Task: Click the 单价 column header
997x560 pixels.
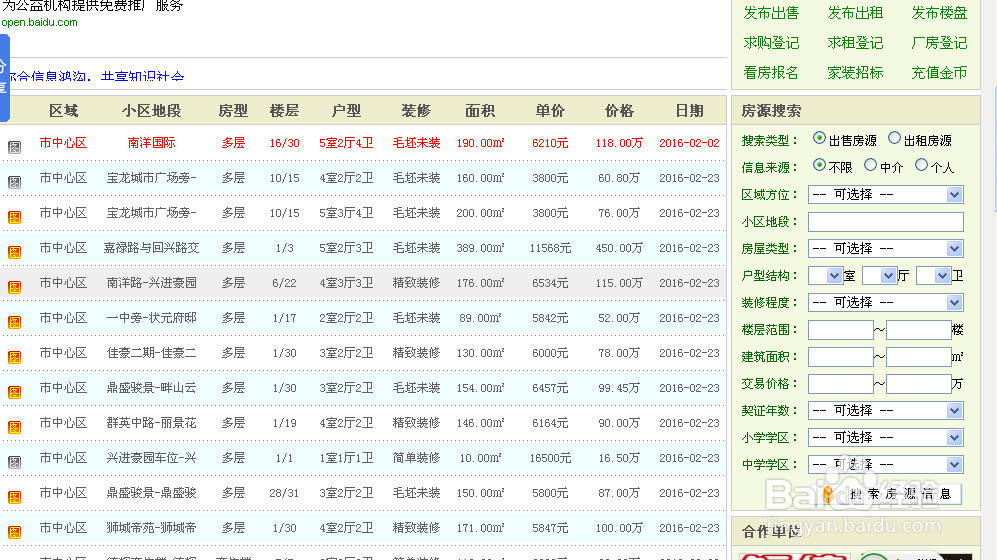Action: tap(550, 111)
